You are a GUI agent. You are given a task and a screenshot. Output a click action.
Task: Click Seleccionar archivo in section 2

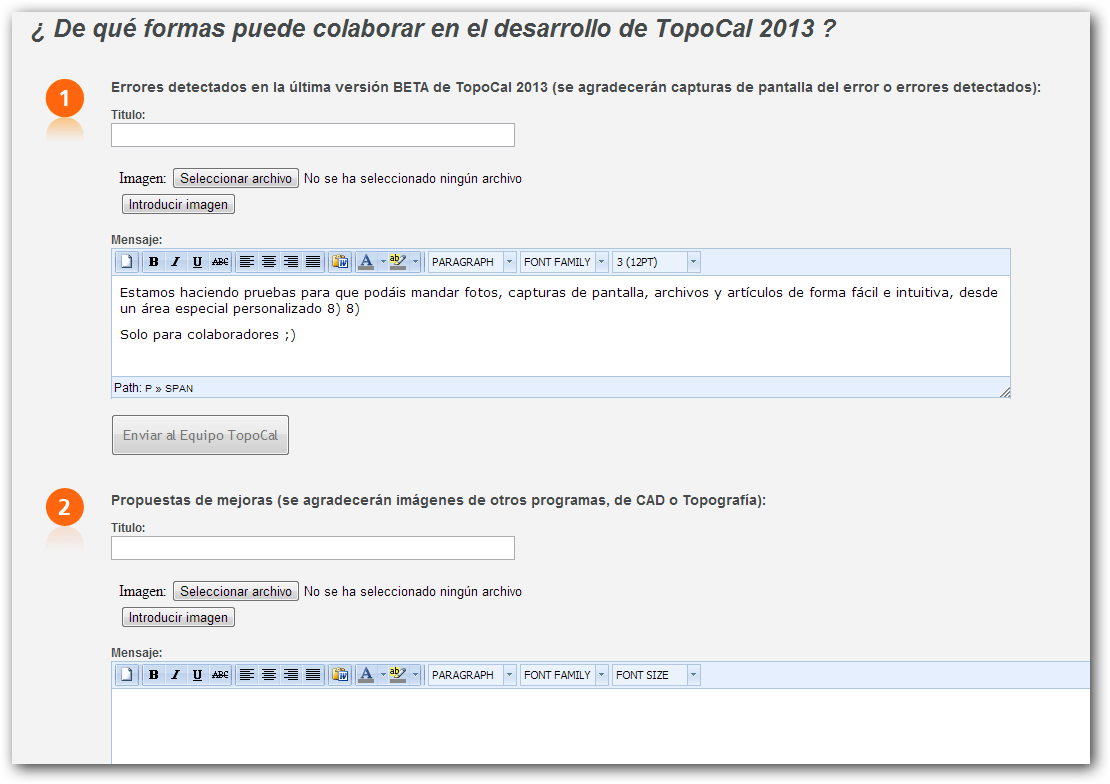point(236,591)
